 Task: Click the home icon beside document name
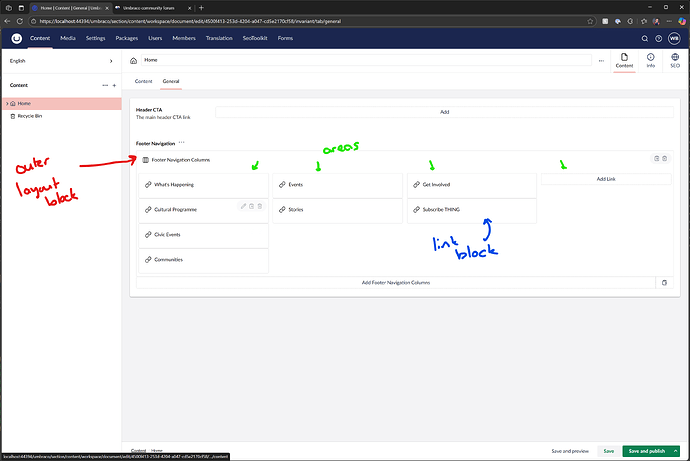[x=133, y=60]
